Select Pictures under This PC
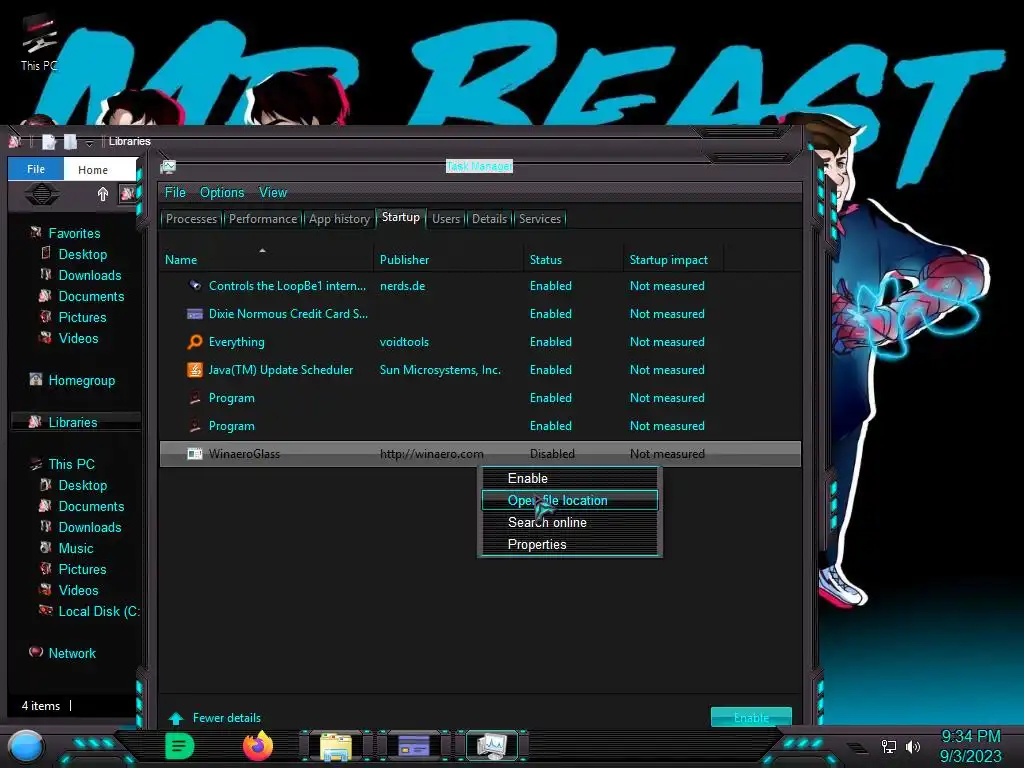The width and height of the screenshot is (1024, 768). click(82, 569)
